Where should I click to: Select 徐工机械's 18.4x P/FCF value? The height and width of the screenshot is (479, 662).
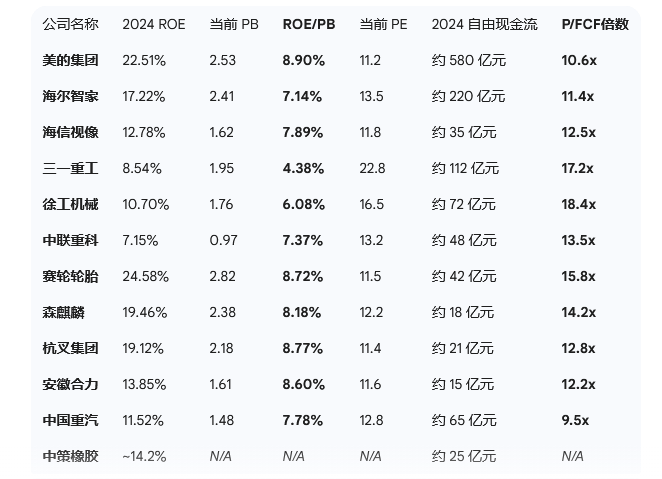pos(579,204)
